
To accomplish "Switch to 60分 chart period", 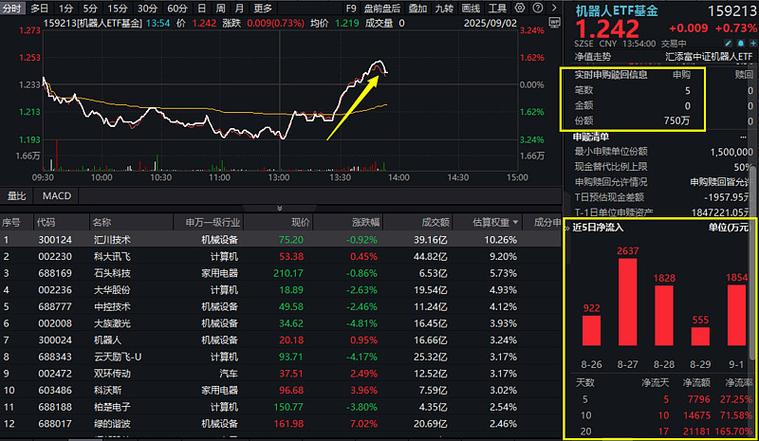I will click(x=178, y=8).
